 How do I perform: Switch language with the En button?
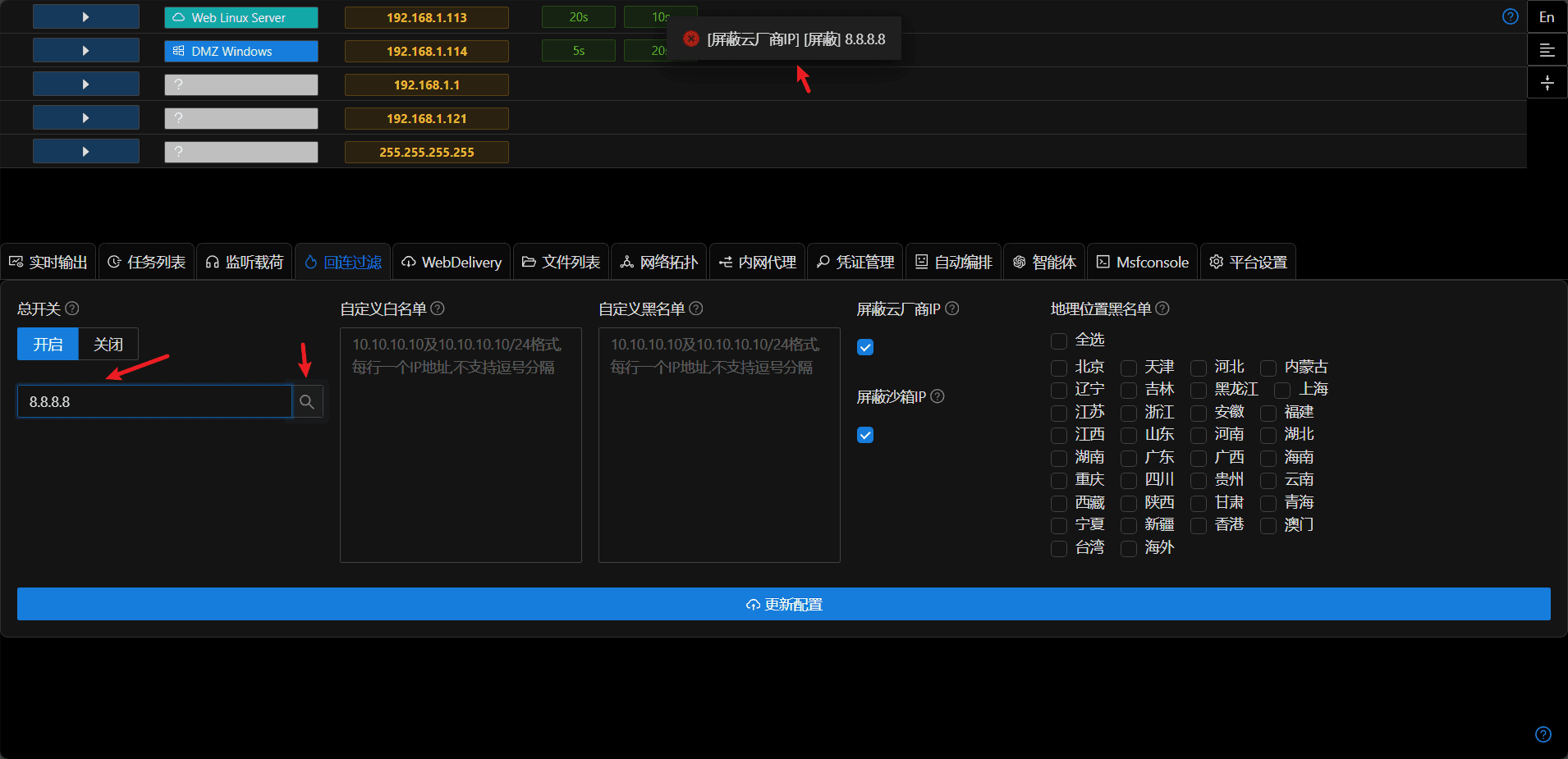pyautogui.click(x=1547, y=16)
